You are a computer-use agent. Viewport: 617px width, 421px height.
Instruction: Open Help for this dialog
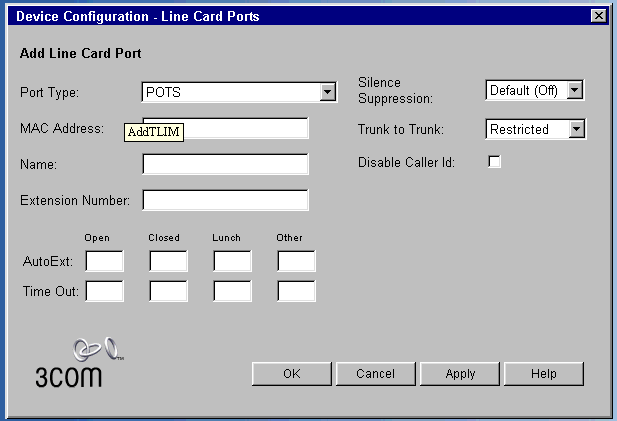pos(544,374)
